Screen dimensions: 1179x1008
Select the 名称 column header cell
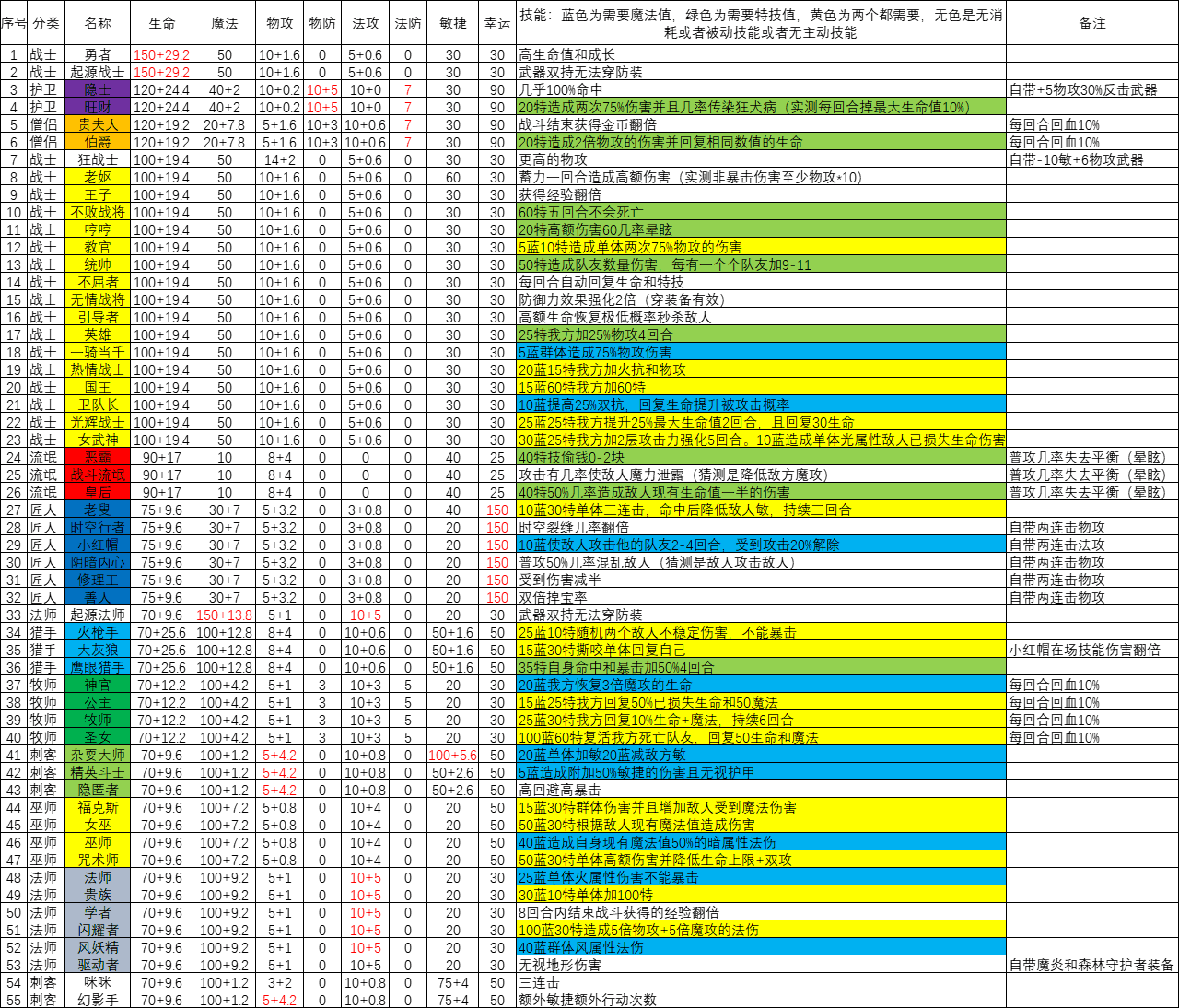98,23
